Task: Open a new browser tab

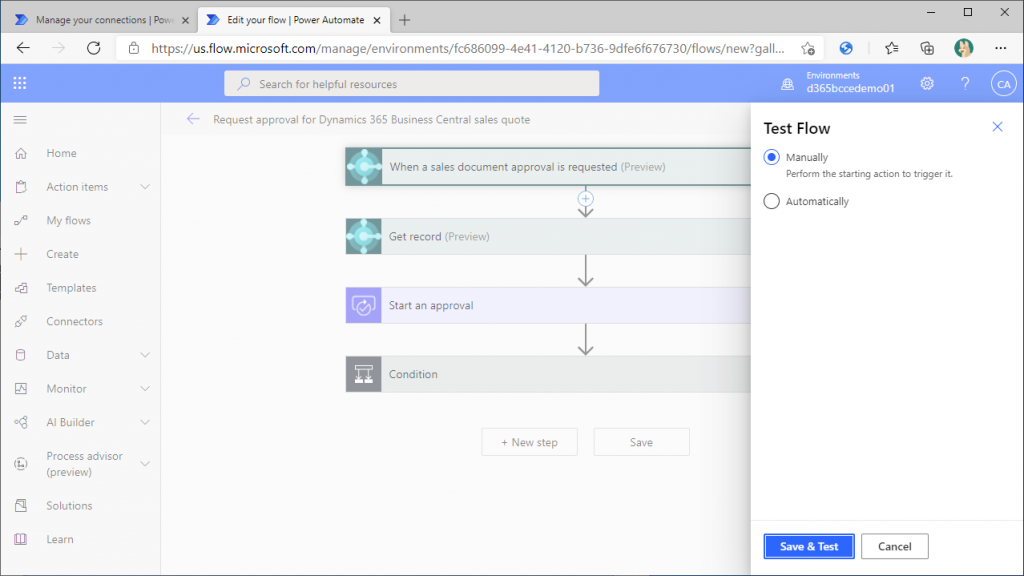Action: click(404, 20)
